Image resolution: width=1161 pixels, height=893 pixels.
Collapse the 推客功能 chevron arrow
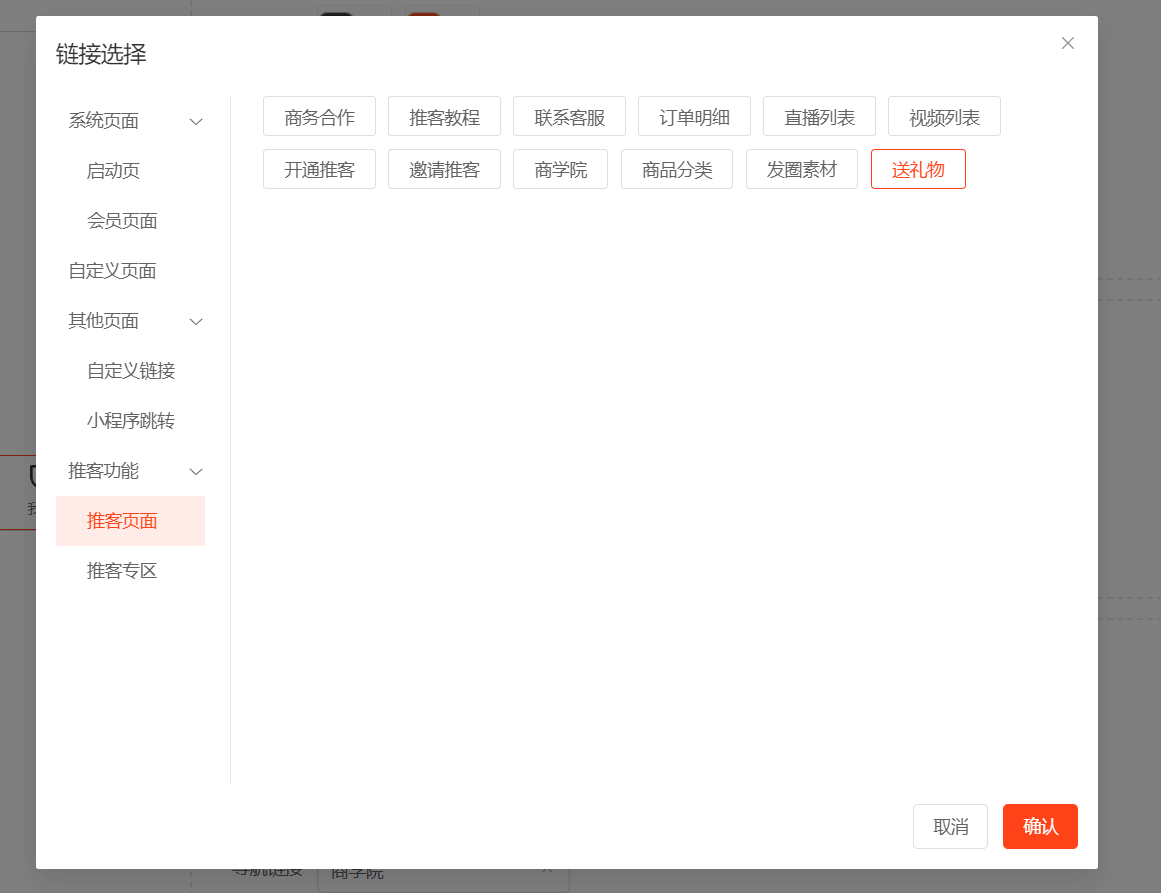click(x=197, y=472)
